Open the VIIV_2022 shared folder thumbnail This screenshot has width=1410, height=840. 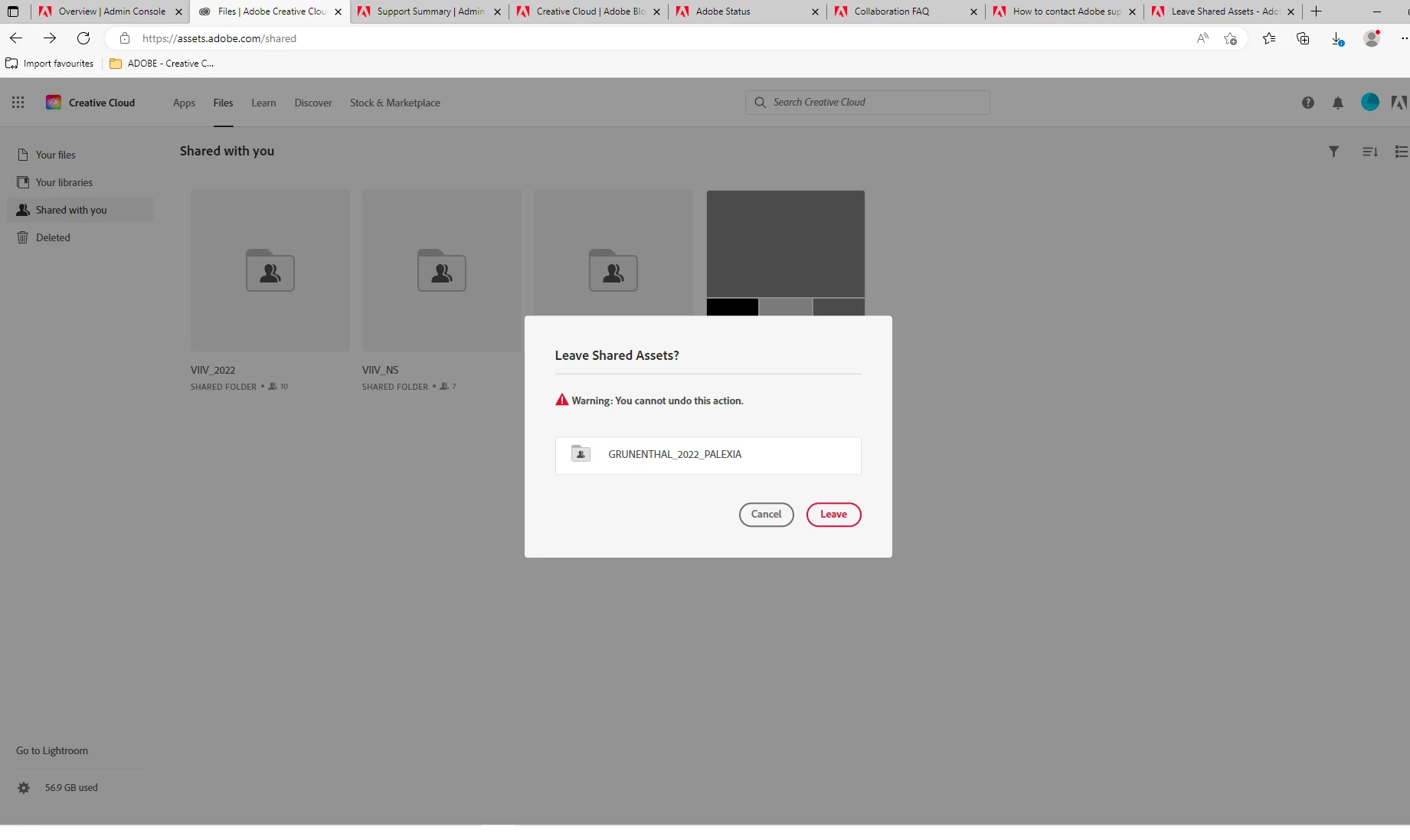click(x=270, y=270)
